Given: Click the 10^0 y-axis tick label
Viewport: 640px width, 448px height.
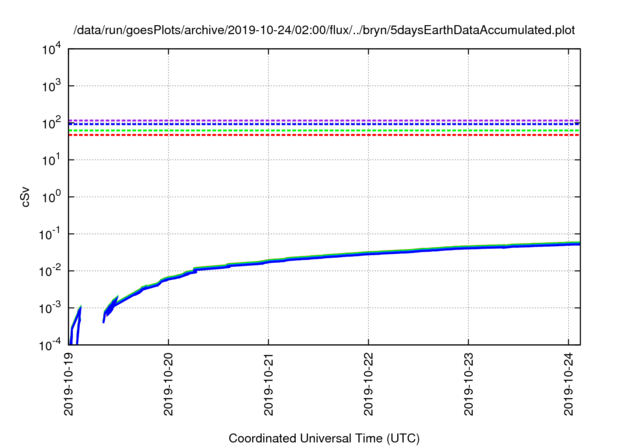Looking at the screenshot, I should (51, 197).
